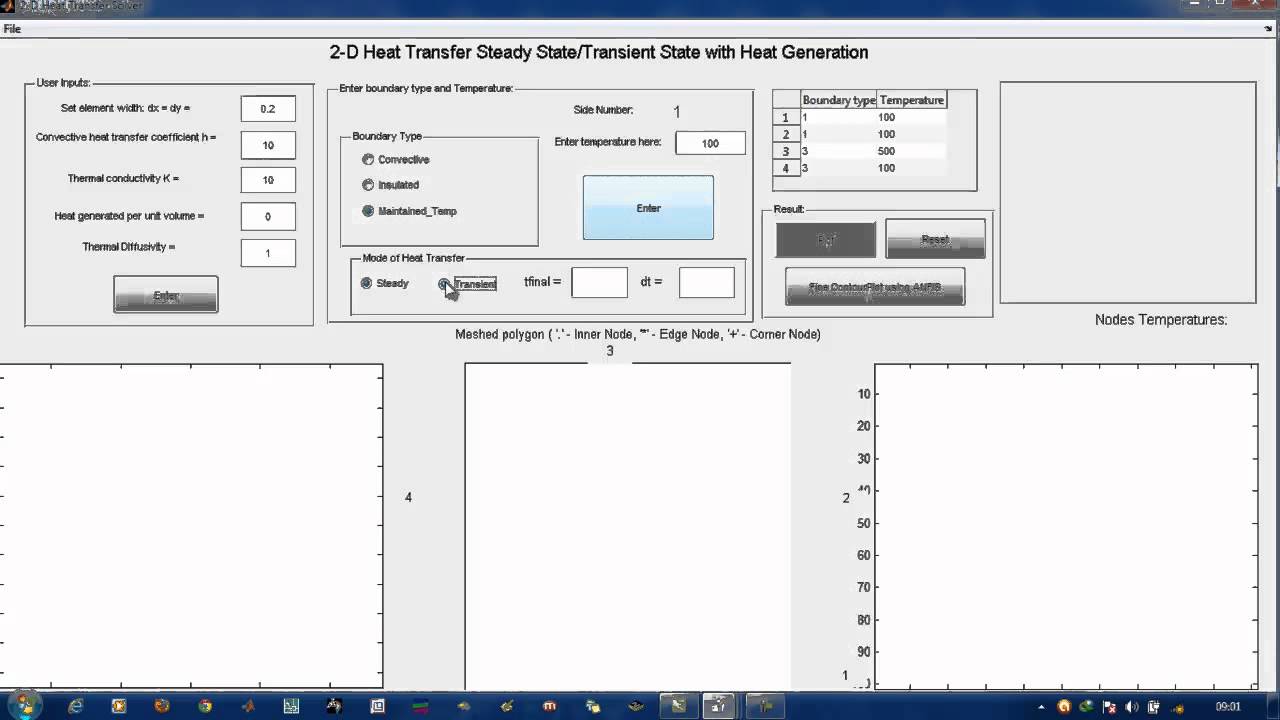This screenshot has height=720, width=1280.
Task: Open the Windows Start menu
Action: 24,705
